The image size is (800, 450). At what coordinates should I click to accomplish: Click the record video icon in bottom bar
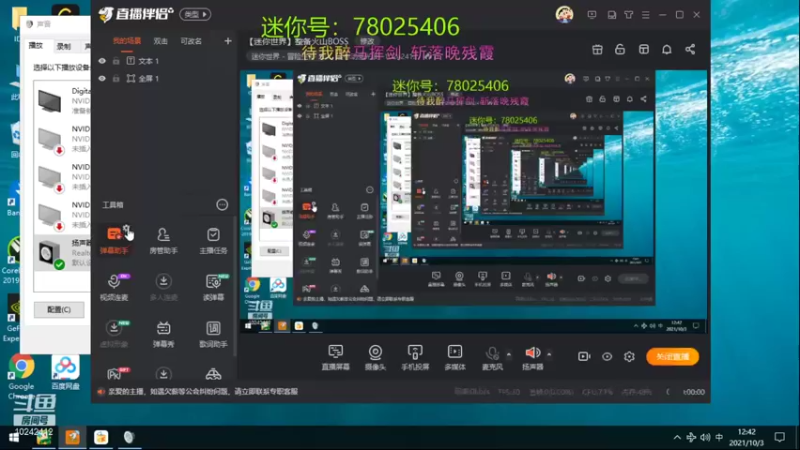coord(584,357)
